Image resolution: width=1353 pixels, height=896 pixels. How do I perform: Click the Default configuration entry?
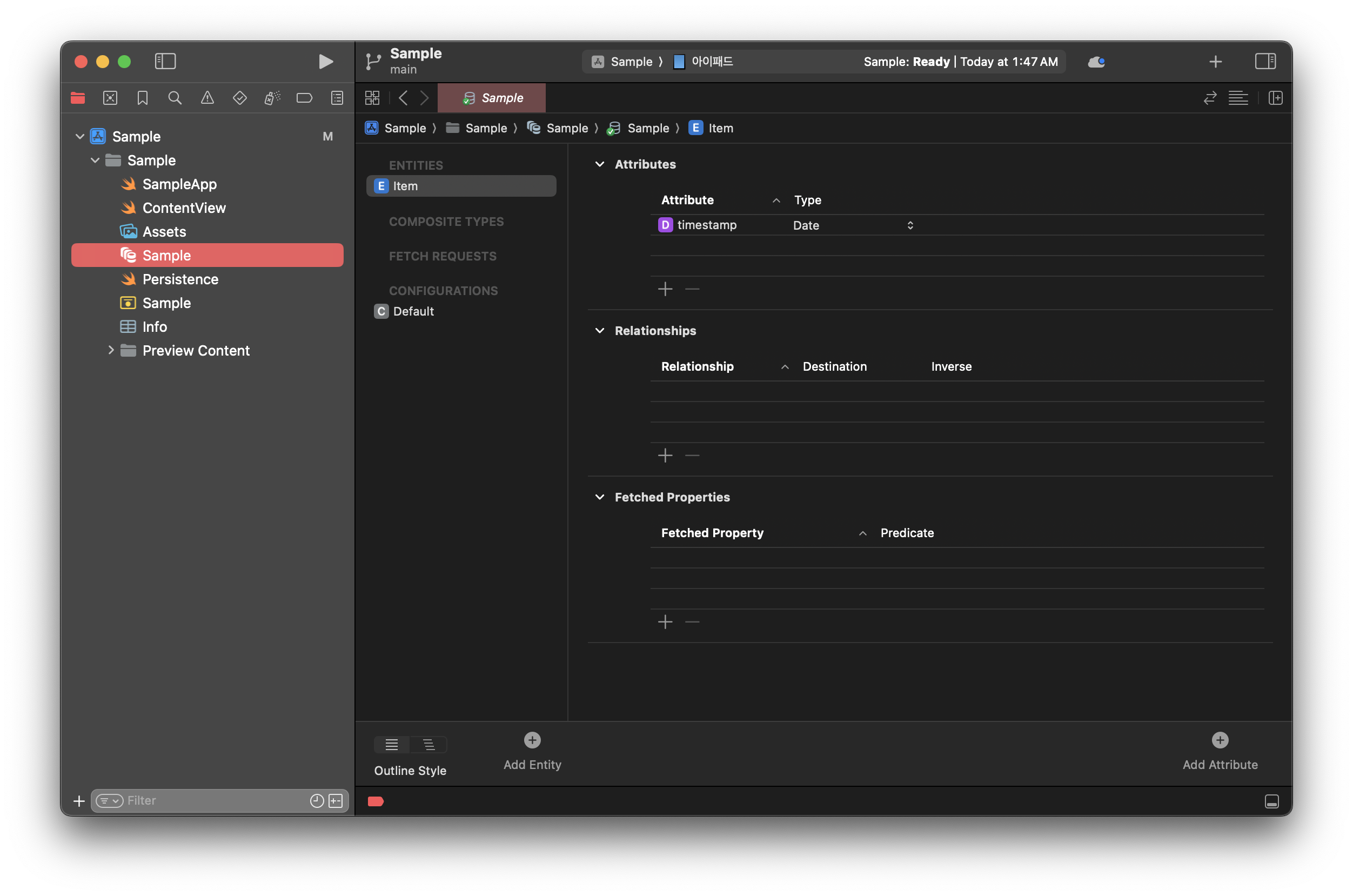(413, 311)
